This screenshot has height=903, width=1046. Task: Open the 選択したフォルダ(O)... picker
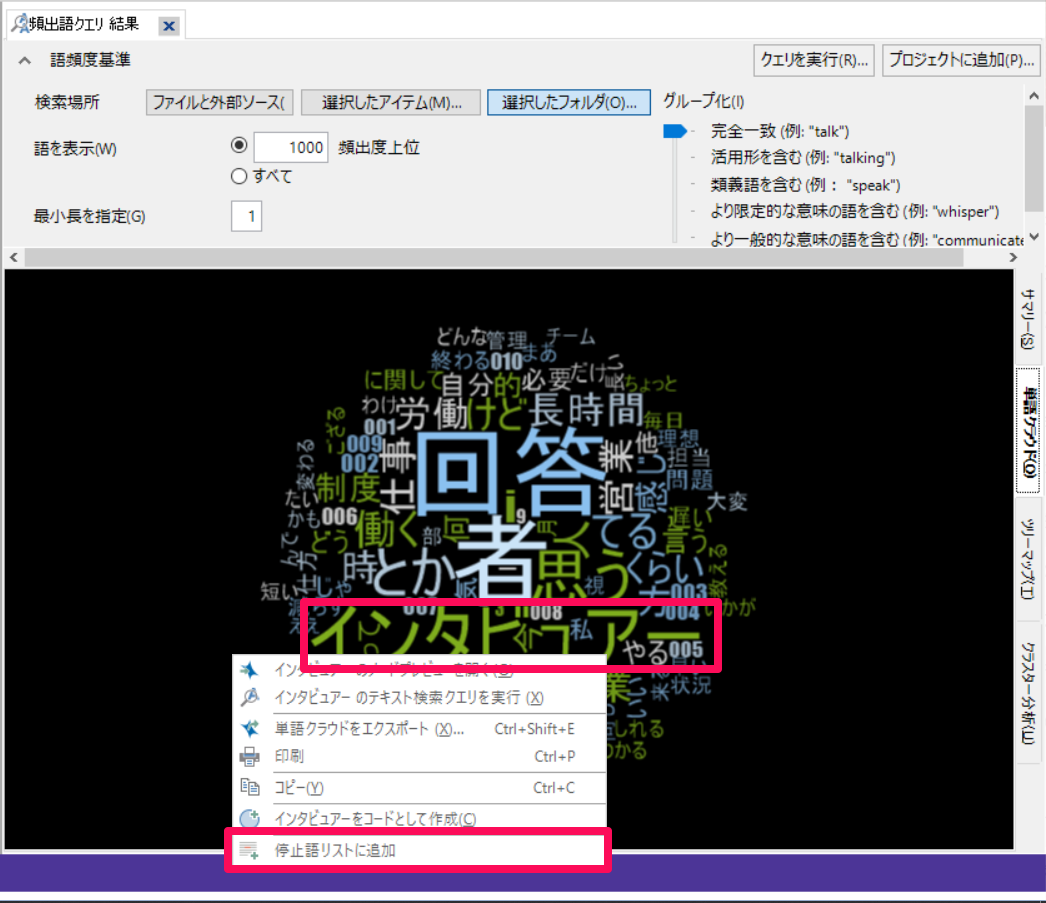(569, 103)
